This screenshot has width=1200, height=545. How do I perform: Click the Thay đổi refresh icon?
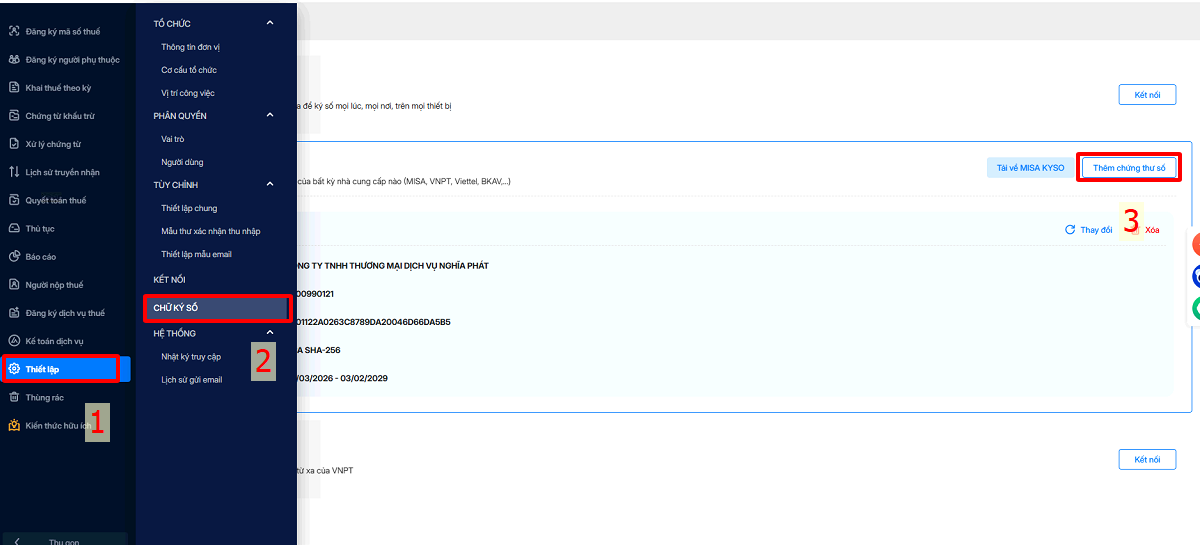(1070, 230)
